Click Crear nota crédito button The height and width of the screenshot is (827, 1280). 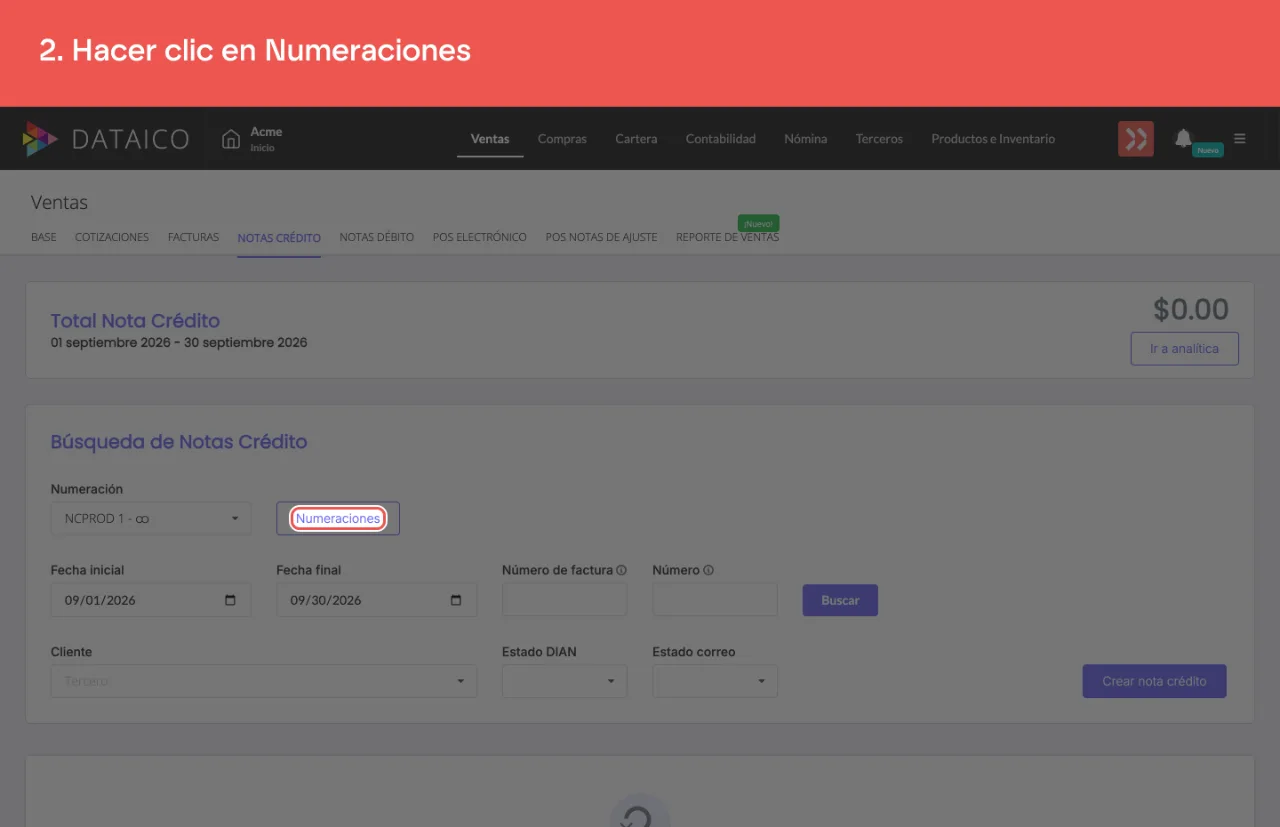1154,681
